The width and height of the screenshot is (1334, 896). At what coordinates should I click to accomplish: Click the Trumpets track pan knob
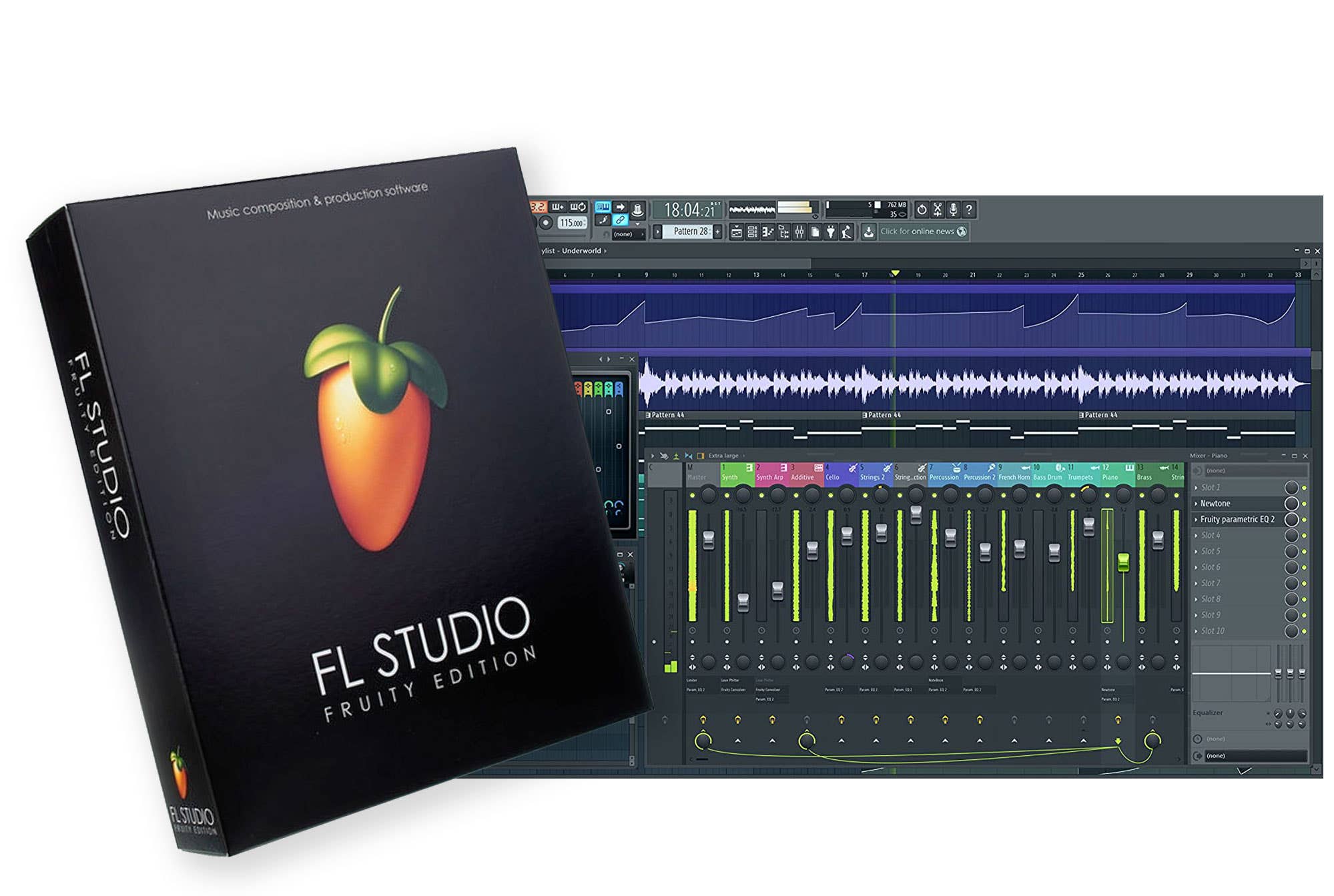coord(1088,495)
